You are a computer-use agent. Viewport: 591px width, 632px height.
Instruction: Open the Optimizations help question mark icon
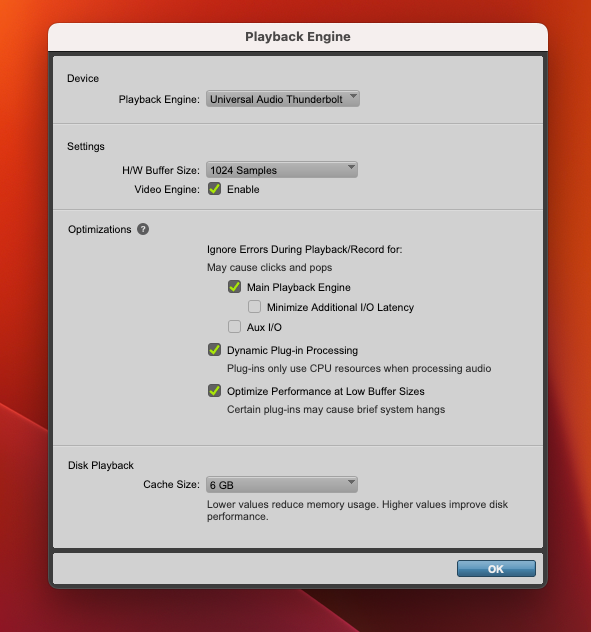[143, 229]
